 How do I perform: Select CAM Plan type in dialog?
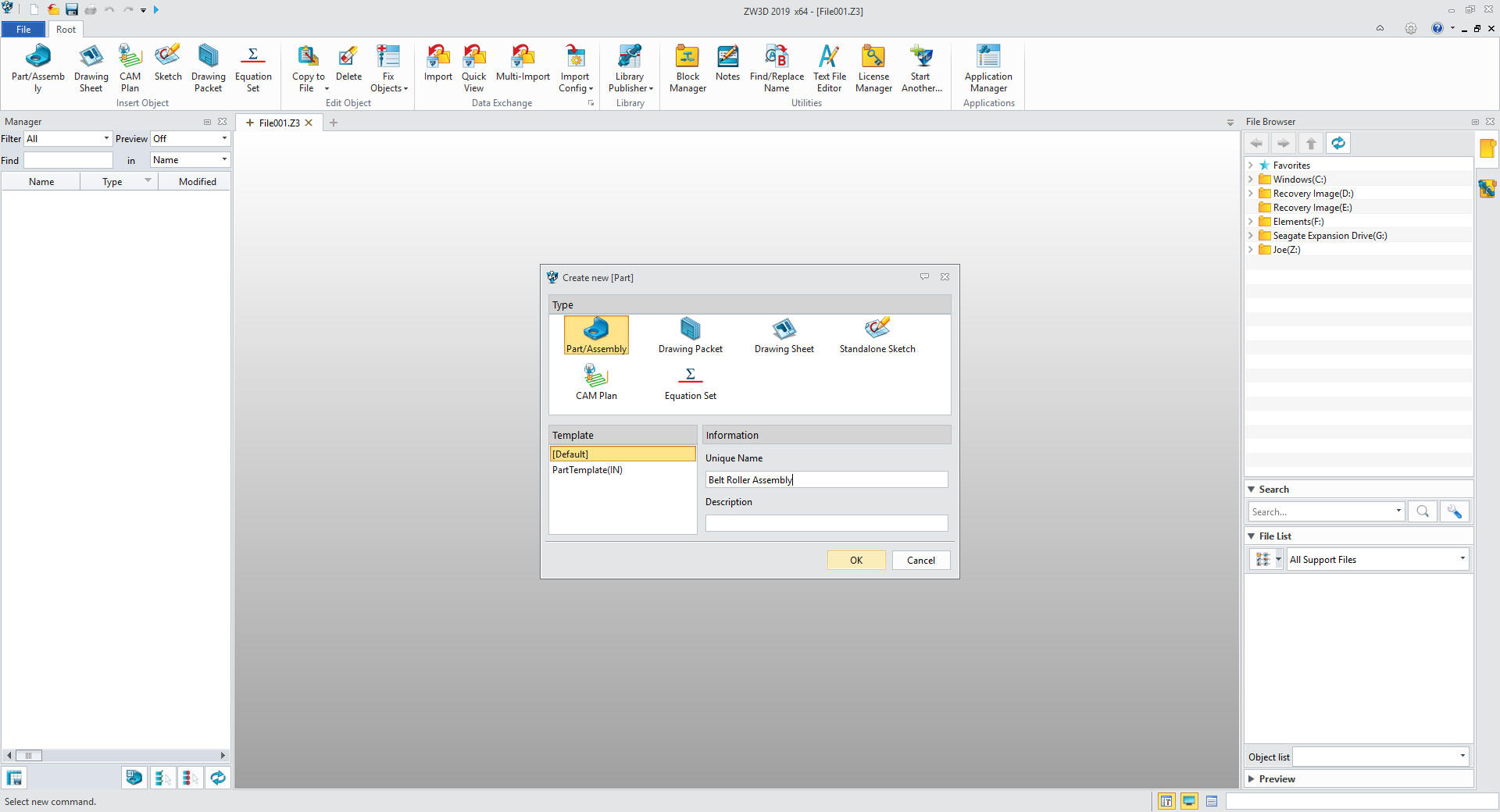[x=596, y=383]
